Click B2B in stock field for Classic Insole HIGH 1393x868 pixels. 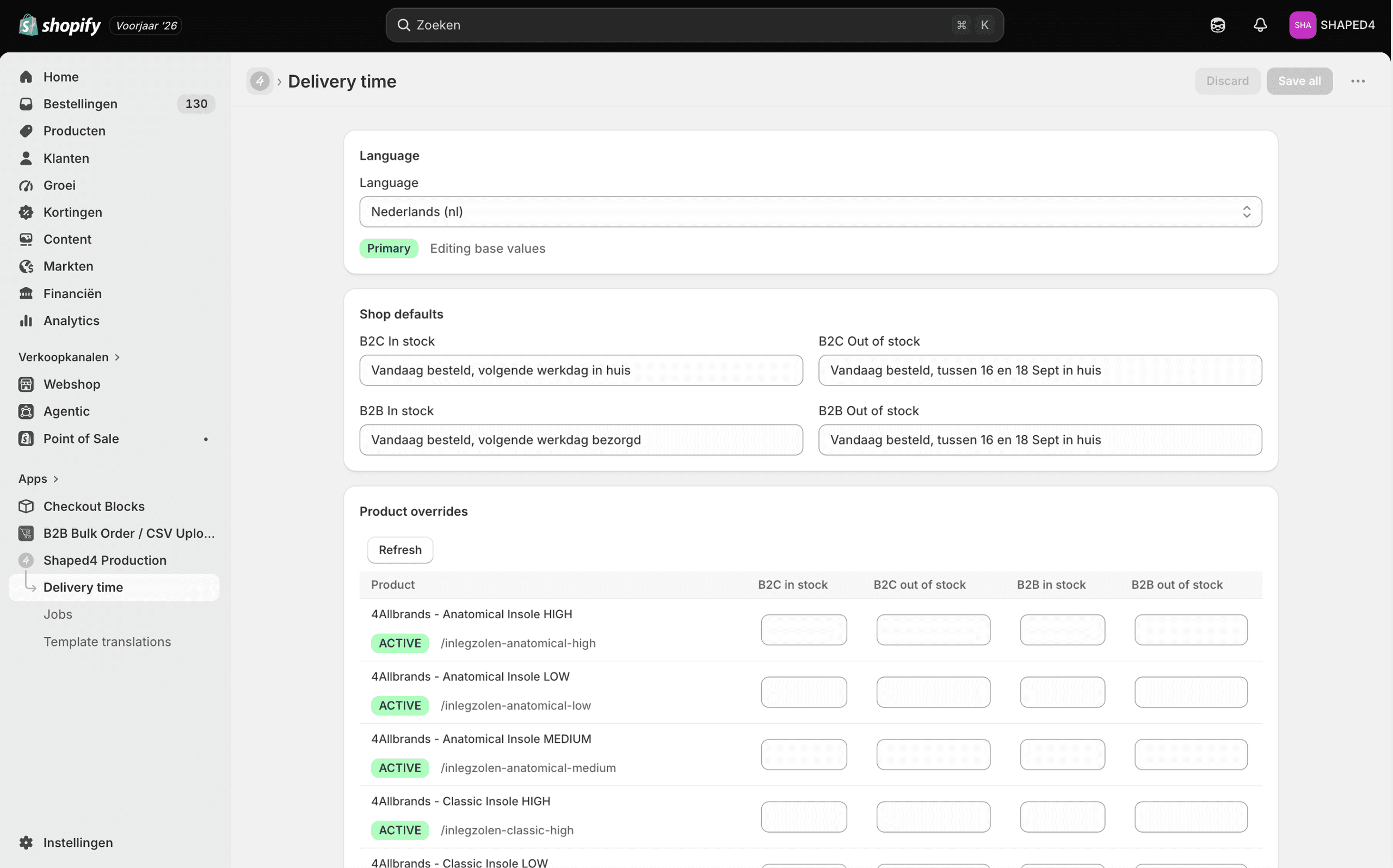pos(1062,817)
